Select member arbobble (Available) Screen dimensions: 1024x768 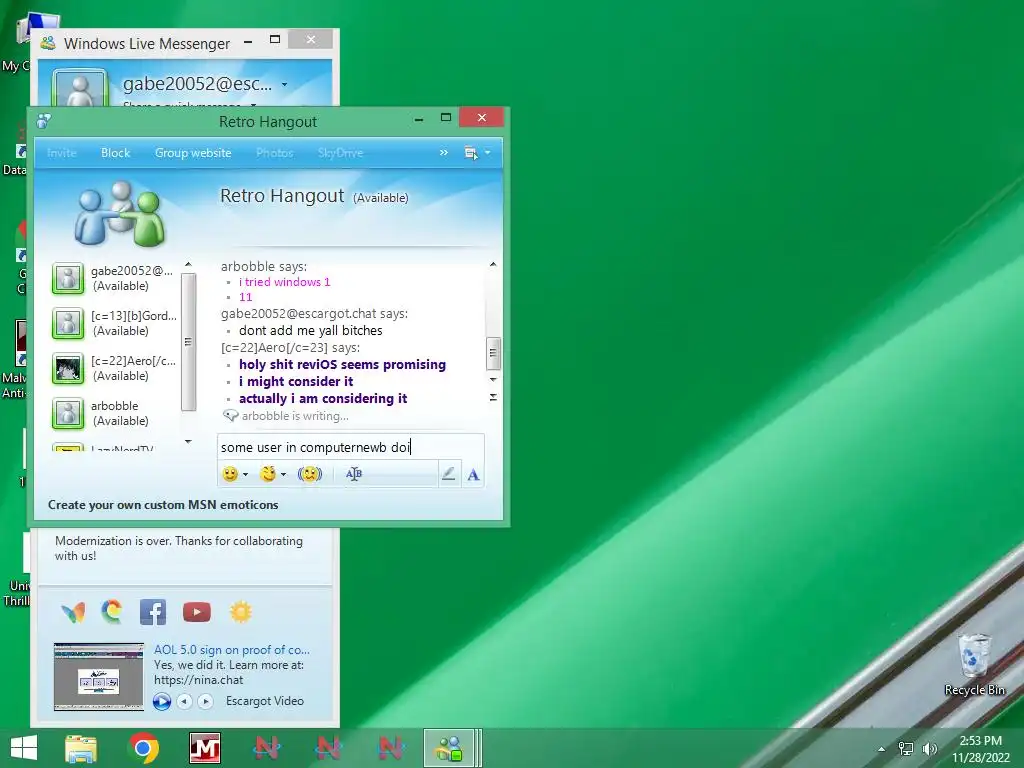(x=114, y=413)
